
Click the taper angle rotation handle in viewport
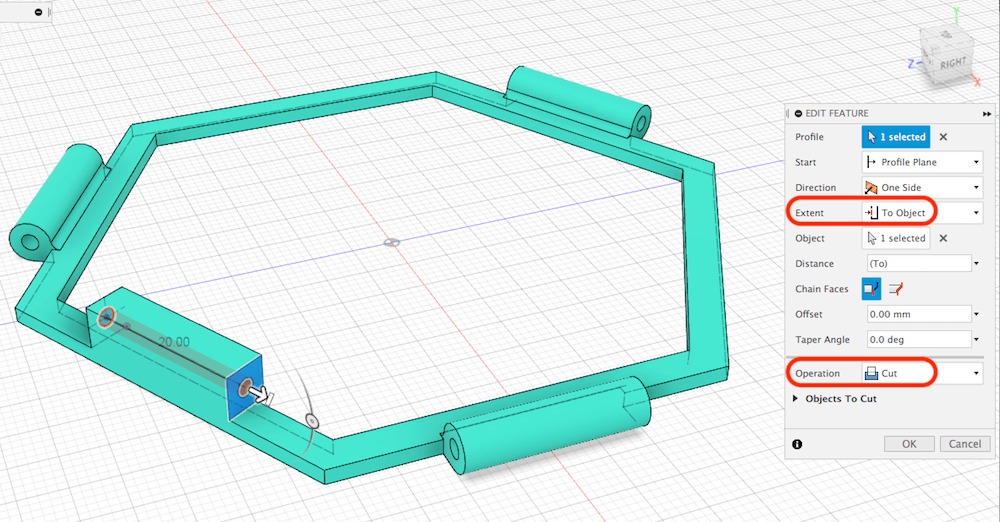point(311,421)
